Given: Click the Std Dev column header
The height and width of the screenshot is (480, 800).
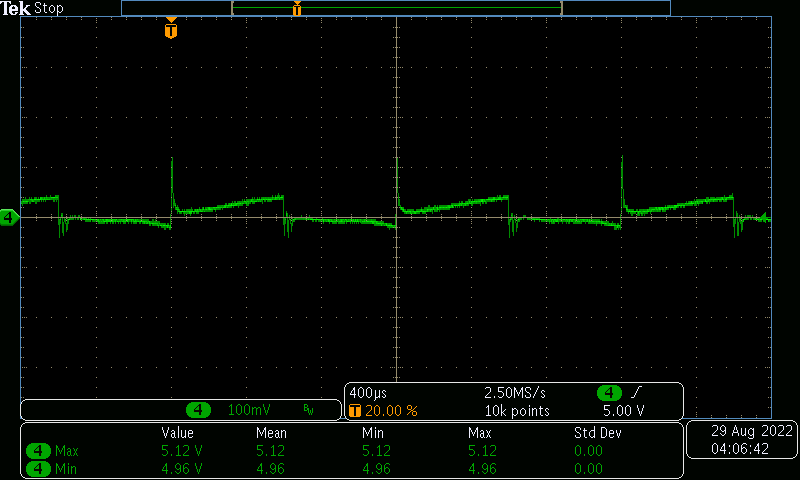Looking at the screenshot, I should click(x=597, y=433).
